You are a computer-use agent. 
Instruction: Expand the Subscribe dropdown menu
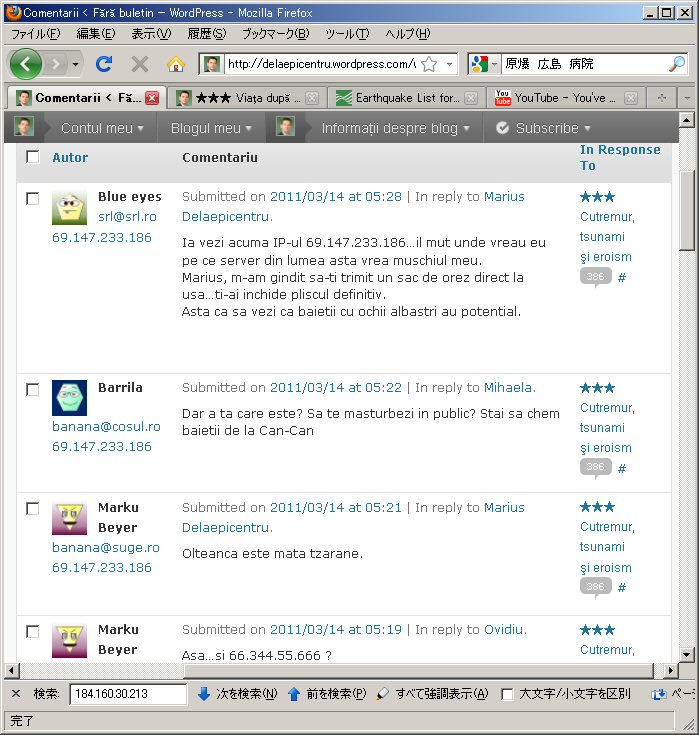pos(543,128)
